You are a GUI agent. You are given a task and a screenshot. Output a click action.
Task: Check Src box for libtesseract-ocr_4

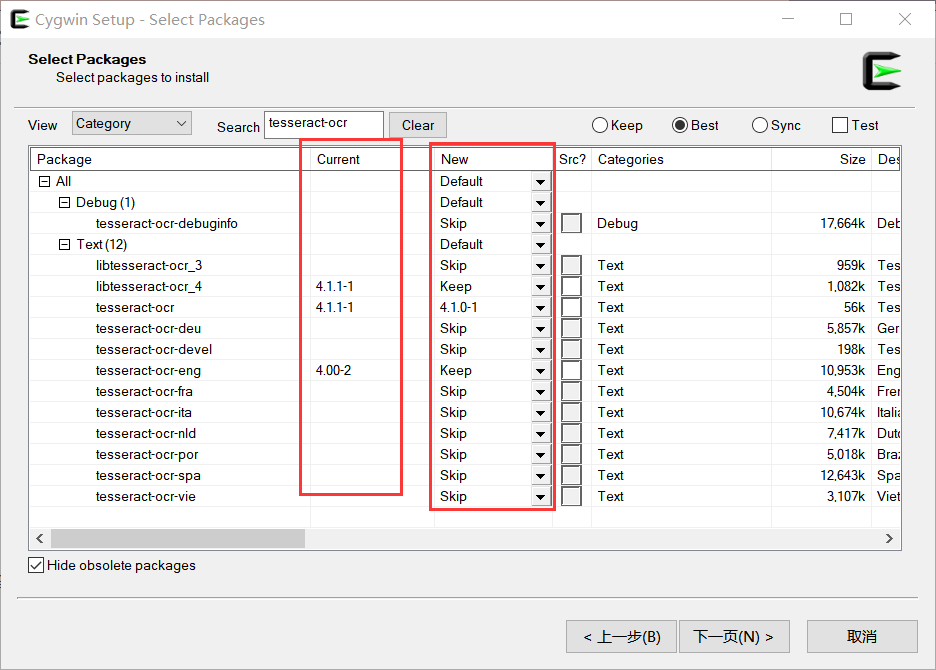(571, 286)
